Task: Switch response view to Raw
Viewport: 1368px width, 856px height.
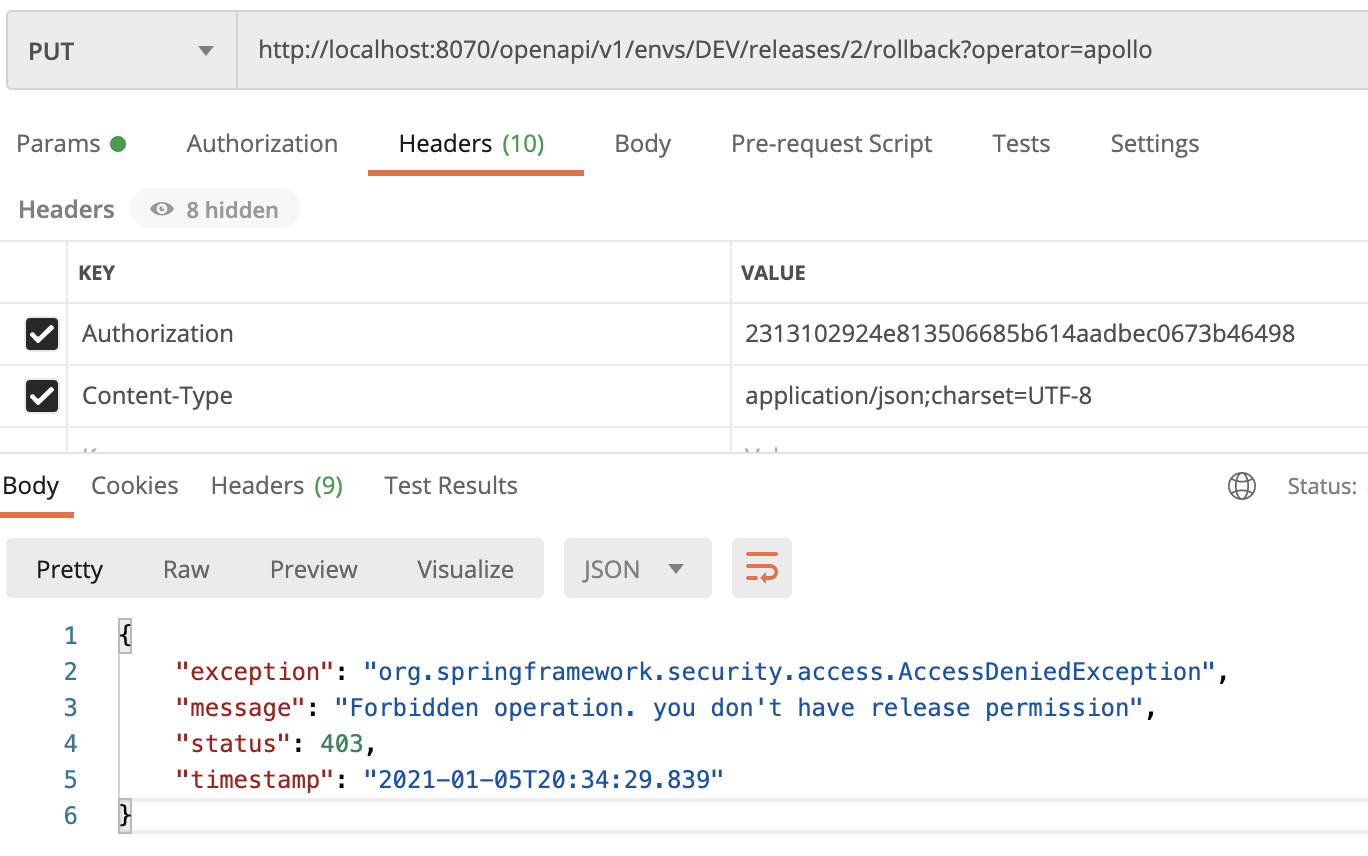Action: [x=185, y=568]
